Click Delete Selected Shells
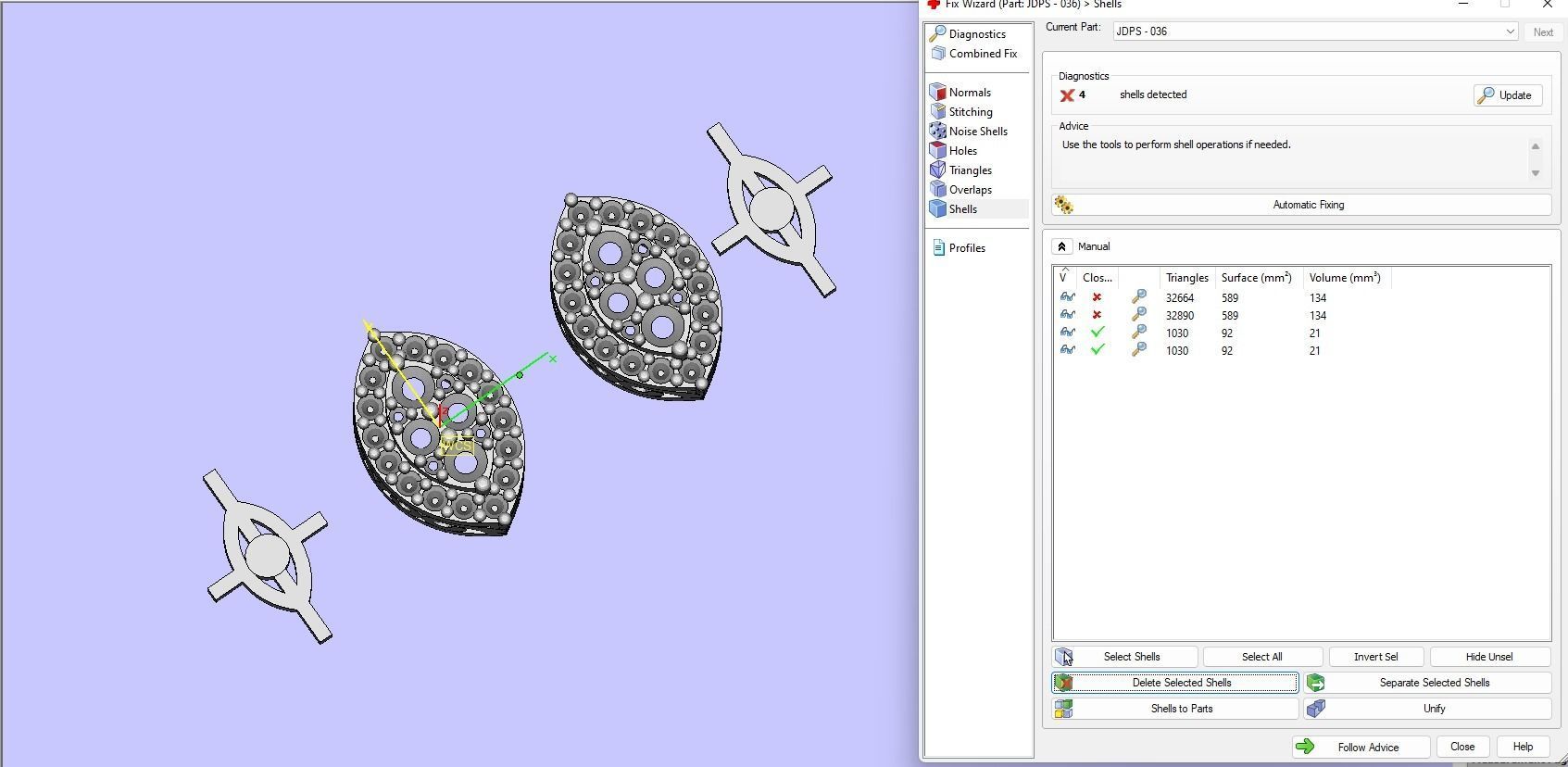The height and width of the screenshot is (767, 1568). coord(1174,683)
